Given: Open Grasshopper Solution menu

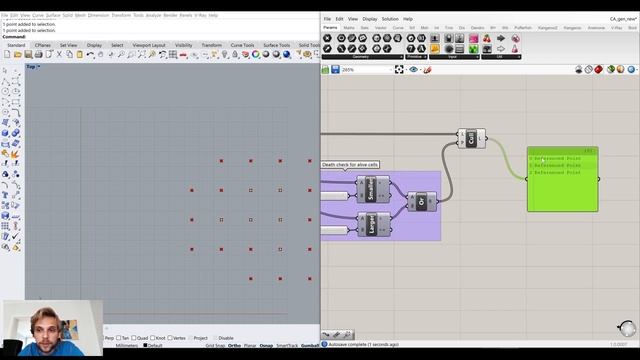Looking at the screenshot, I should [390, 19].
